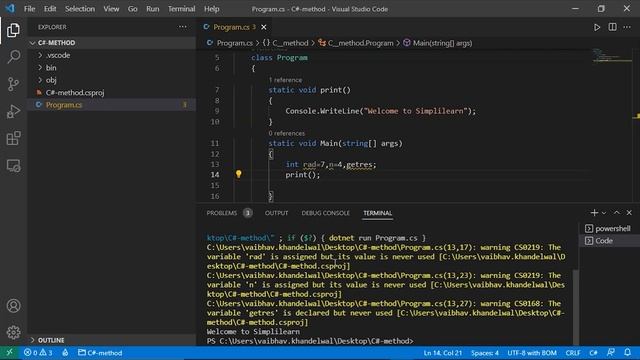Screen dimensions: 640x360
Task: Open the Selection menu
Action: (x=80, y=9)
